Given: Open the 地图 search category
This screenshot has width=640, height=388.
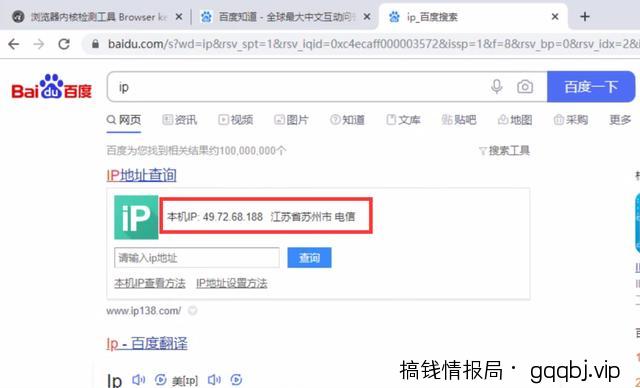Looking at the screenshot, I should point(515,120).
